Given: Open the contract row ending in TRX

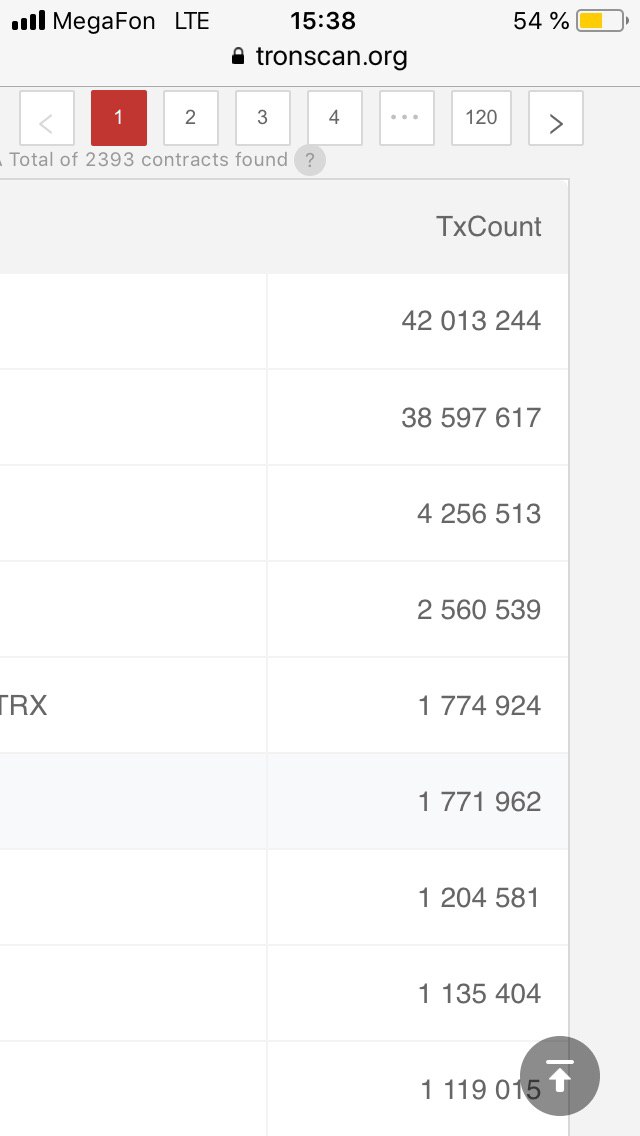Looking at the screenshot, I should point(283,705).
